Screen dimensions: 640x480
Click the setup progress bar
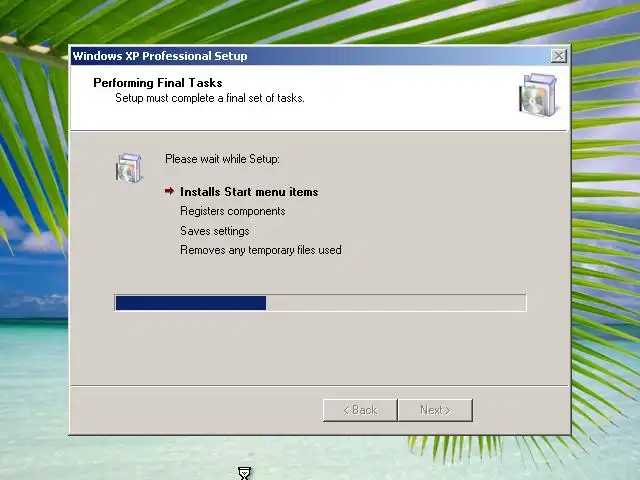(x=320, y=303)
